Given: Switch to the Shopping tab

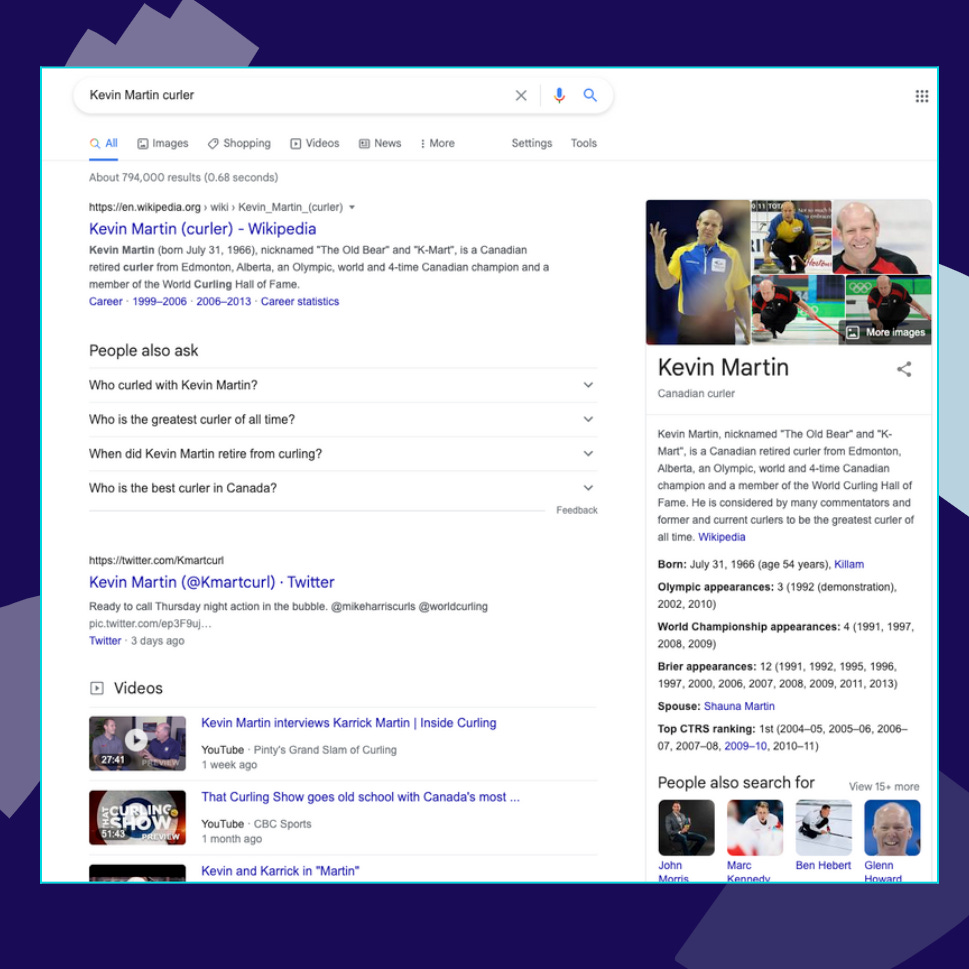Looking at the screenshot, I should point(239,143).
